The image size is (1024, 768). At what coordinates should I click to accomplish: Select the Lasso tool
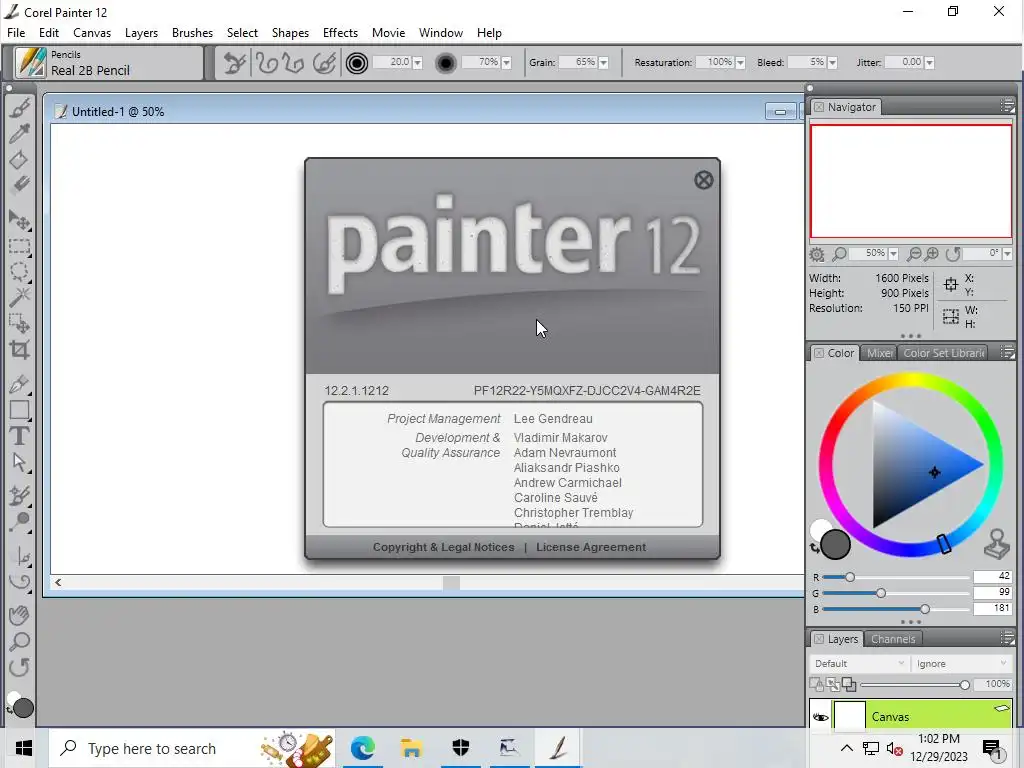pyautogui.click(x=20, y=272)
